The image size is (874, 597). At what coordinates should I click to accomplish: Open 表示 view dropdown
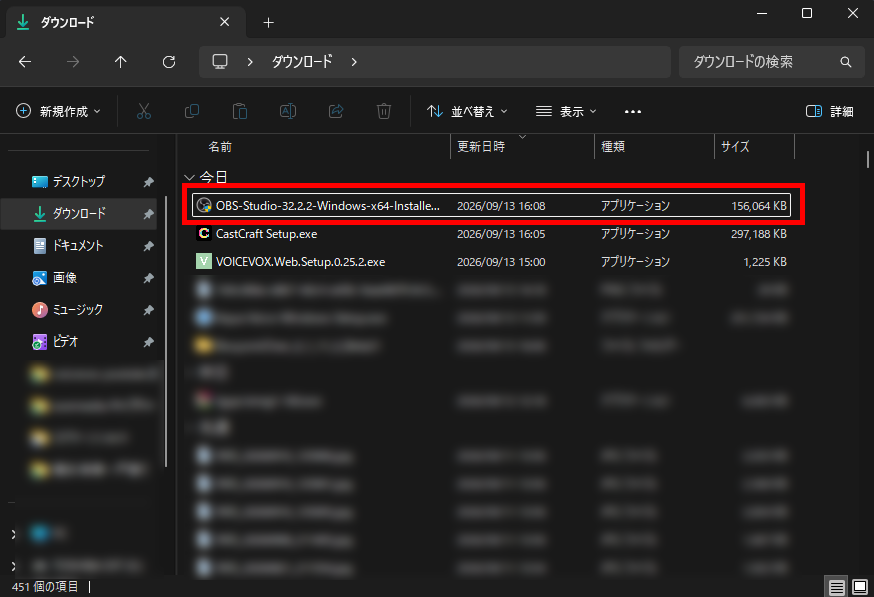(566, 111)
